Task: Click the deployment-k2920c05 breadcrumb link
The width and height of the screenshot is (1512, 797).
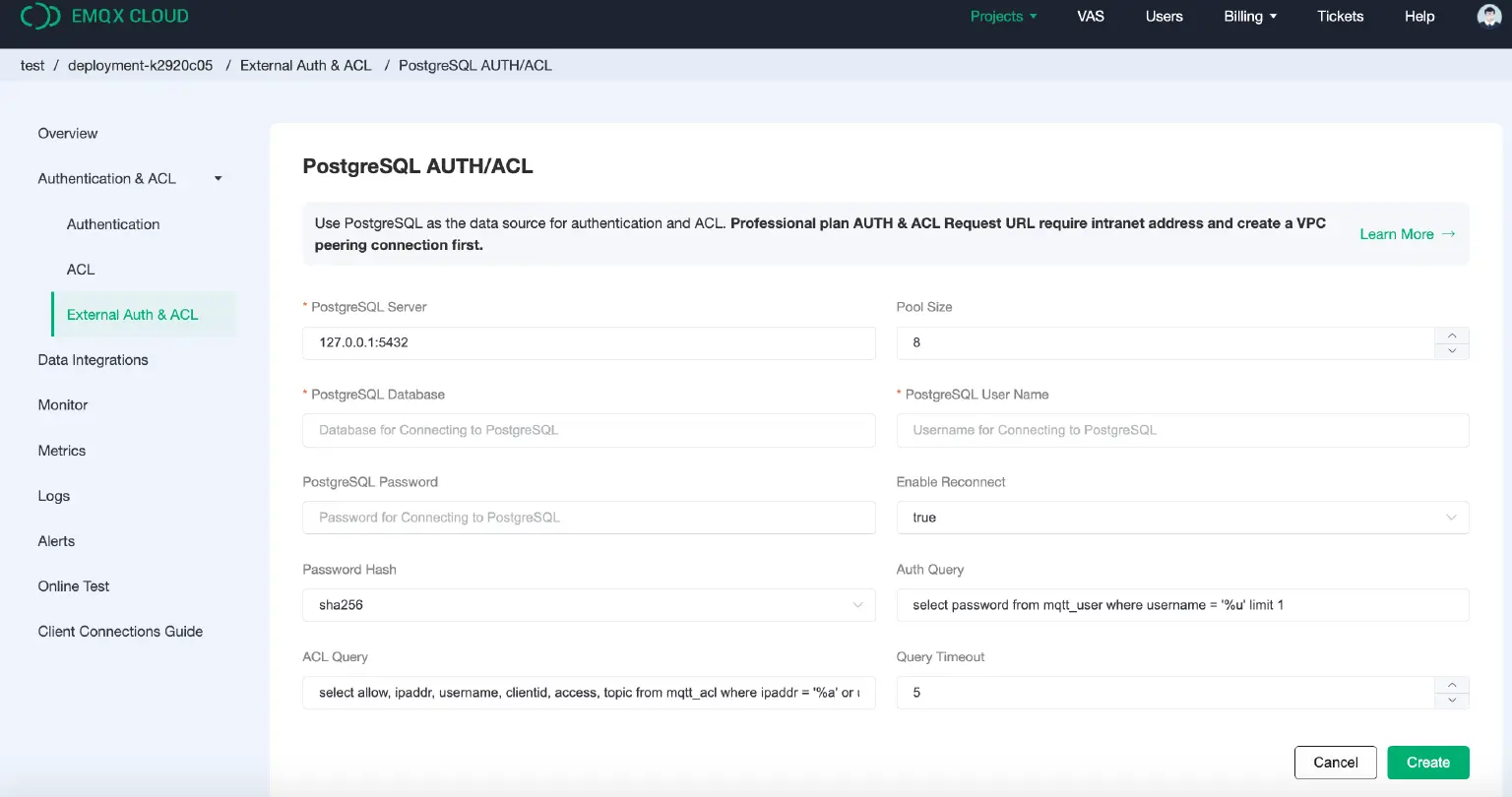Action: tap(140, 65)
